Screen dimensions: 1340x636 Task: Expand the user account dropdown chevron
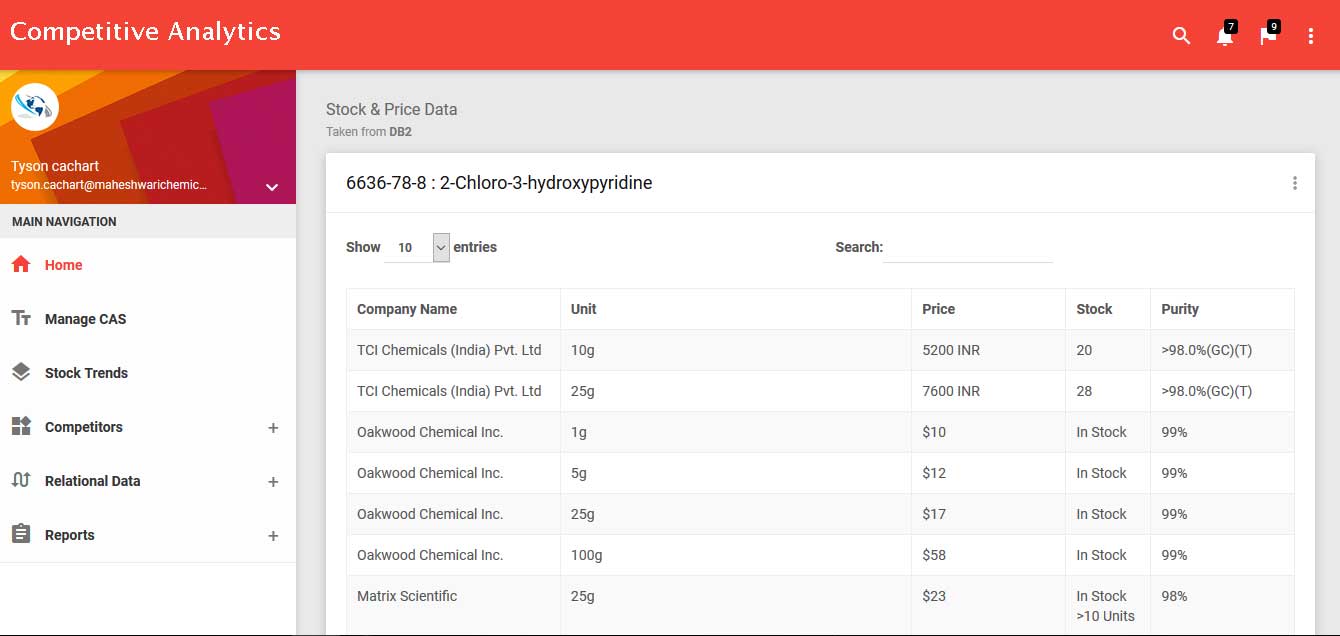pyautogui.click(x=272, y=187)
